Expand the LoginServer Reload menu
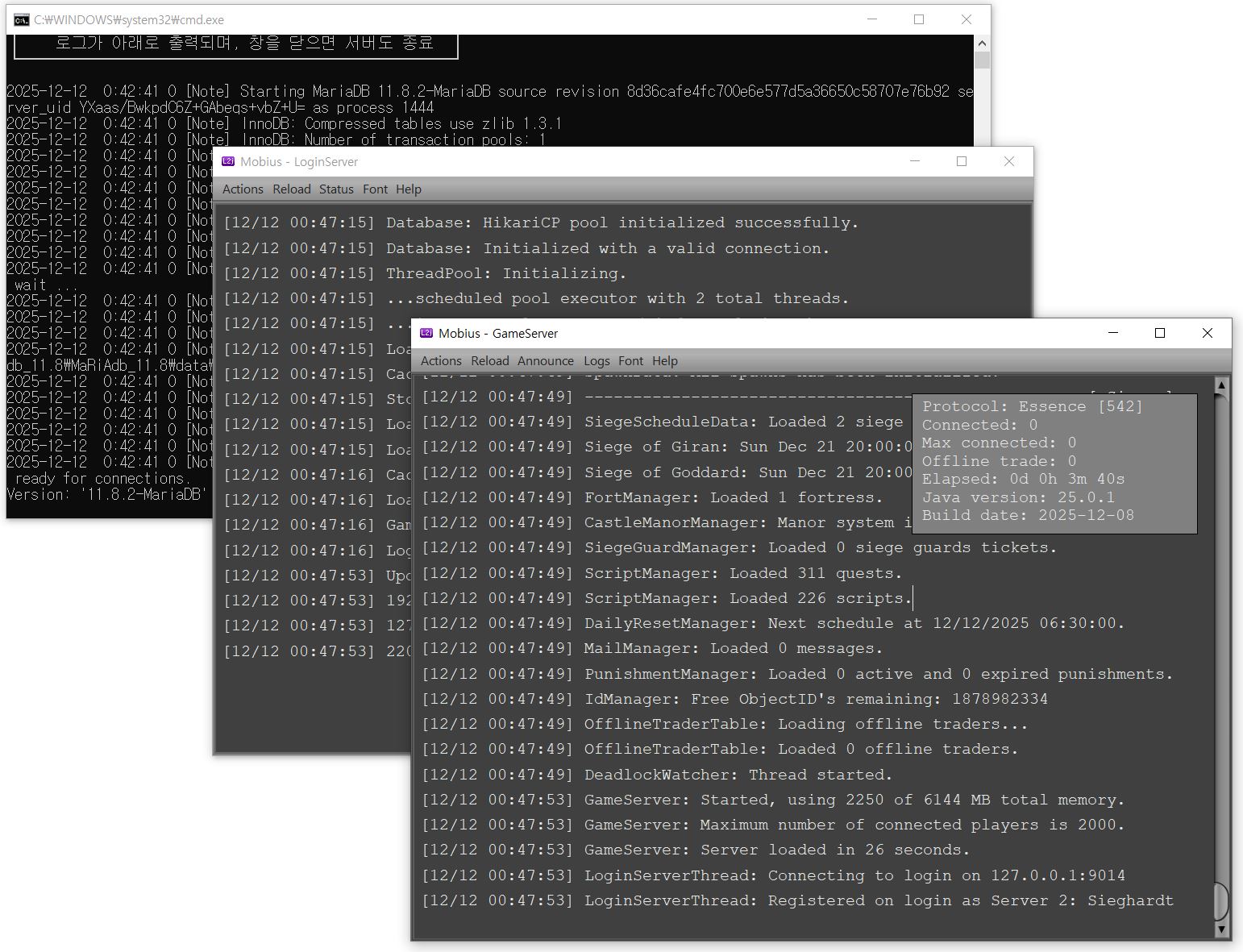Image resolution: width=1243 pixels, height=952 pixels. 292,189
